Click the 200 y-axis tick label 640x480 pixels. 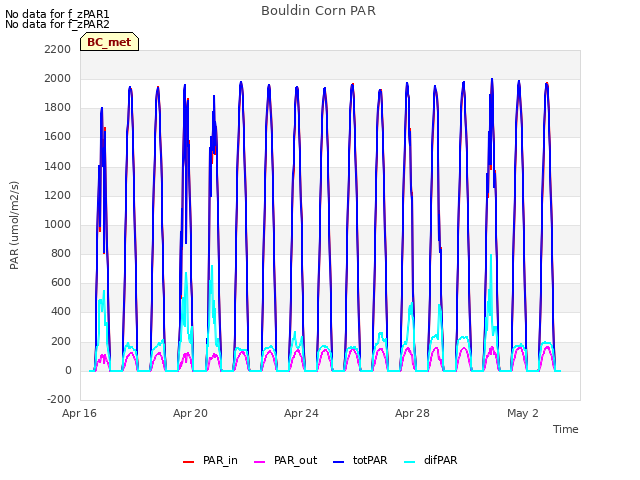61,342
